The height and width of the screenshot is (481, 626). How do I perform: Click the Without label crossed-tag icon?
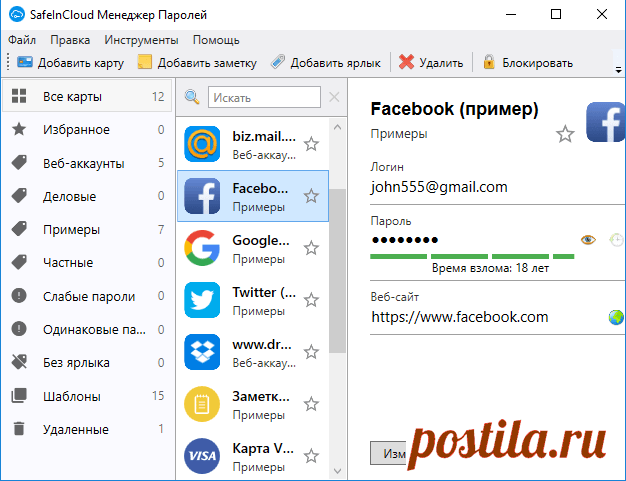(19, 362)
